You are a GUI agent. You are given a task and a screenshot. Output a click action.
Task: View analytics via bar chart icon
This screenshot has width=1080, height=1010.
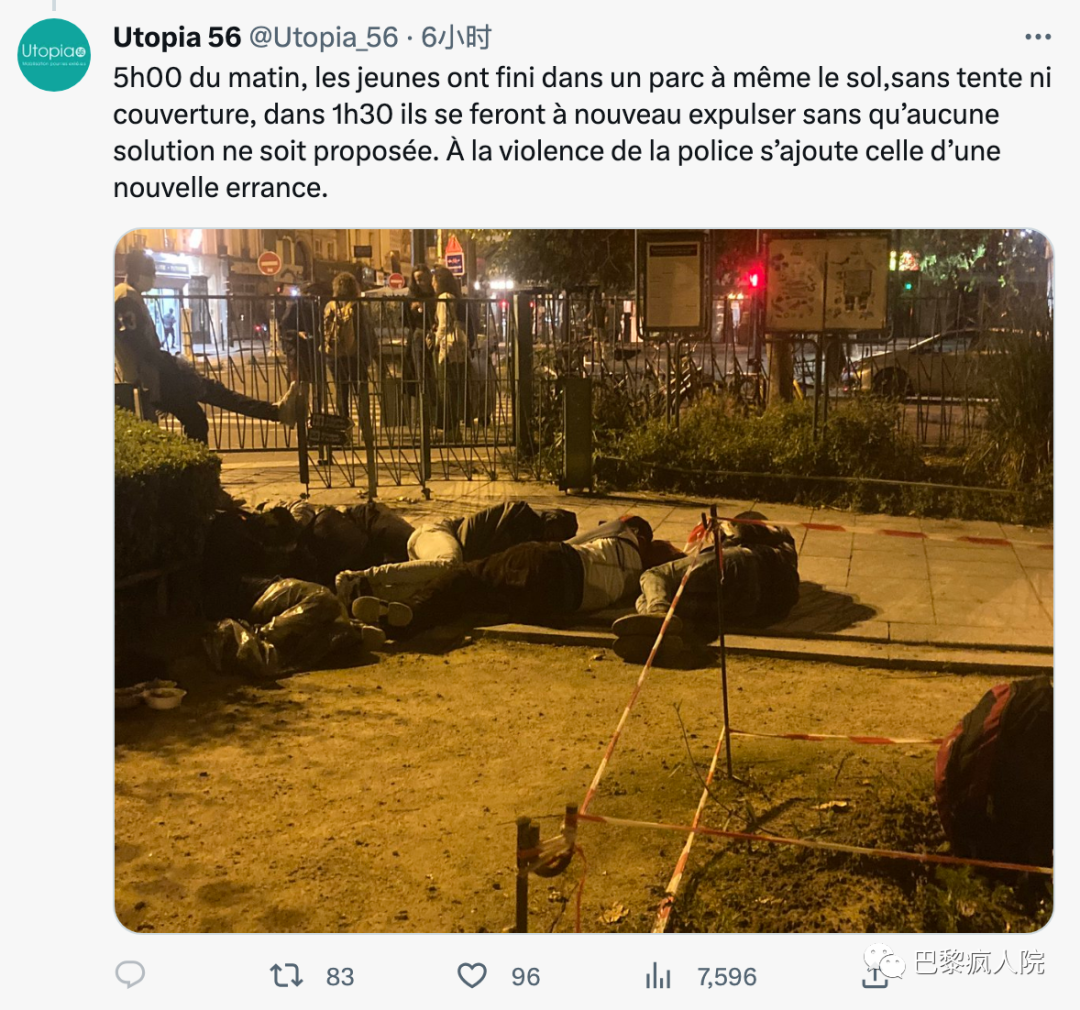[x=658, y=976]
